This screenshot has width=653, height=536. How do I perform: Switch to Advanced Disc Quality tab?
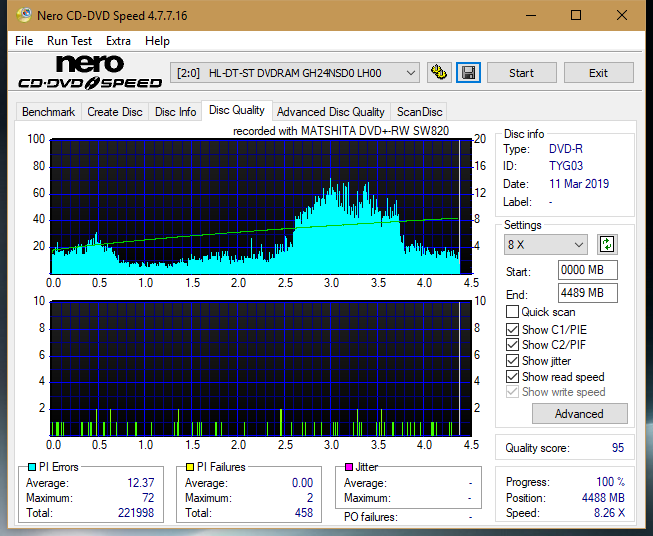click(x=331, y=112)
